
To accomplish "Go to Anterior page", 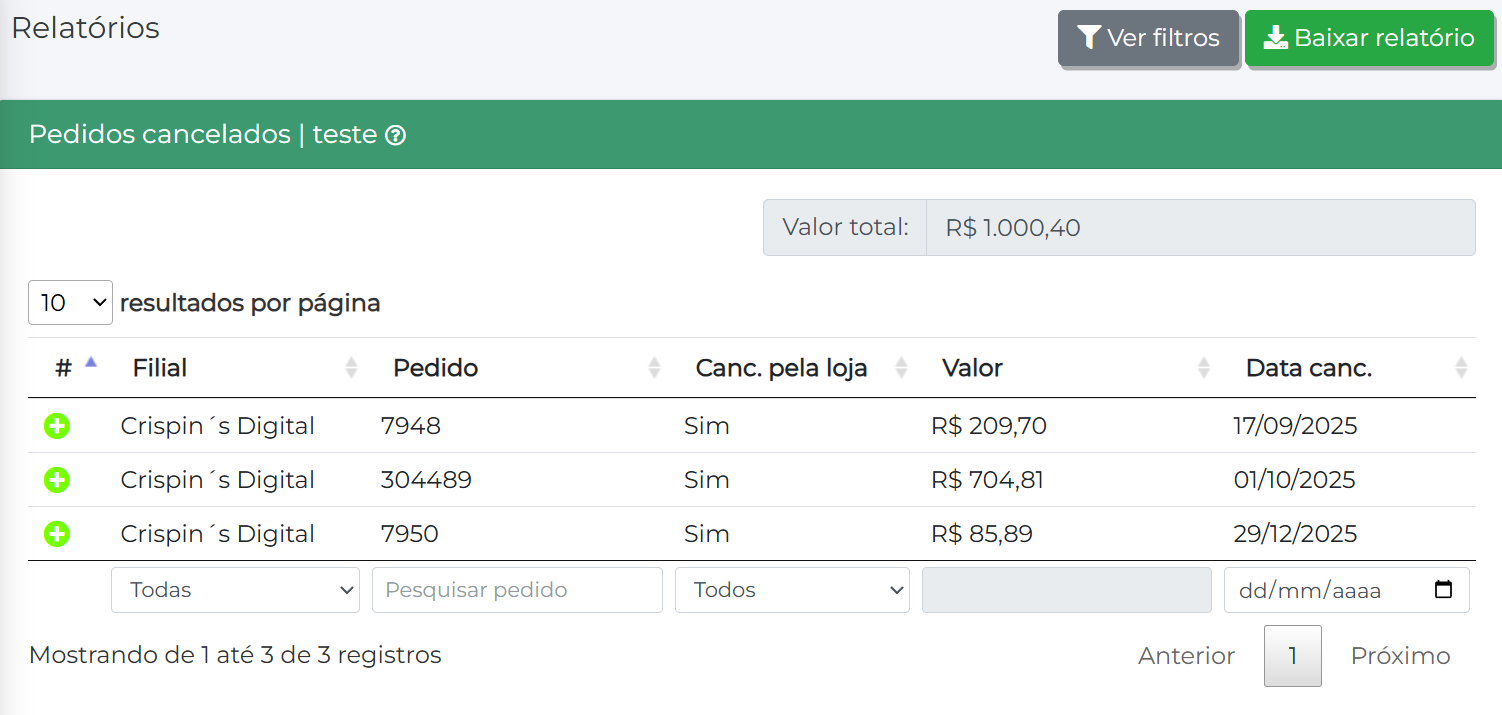I will tap(1186, 656).
